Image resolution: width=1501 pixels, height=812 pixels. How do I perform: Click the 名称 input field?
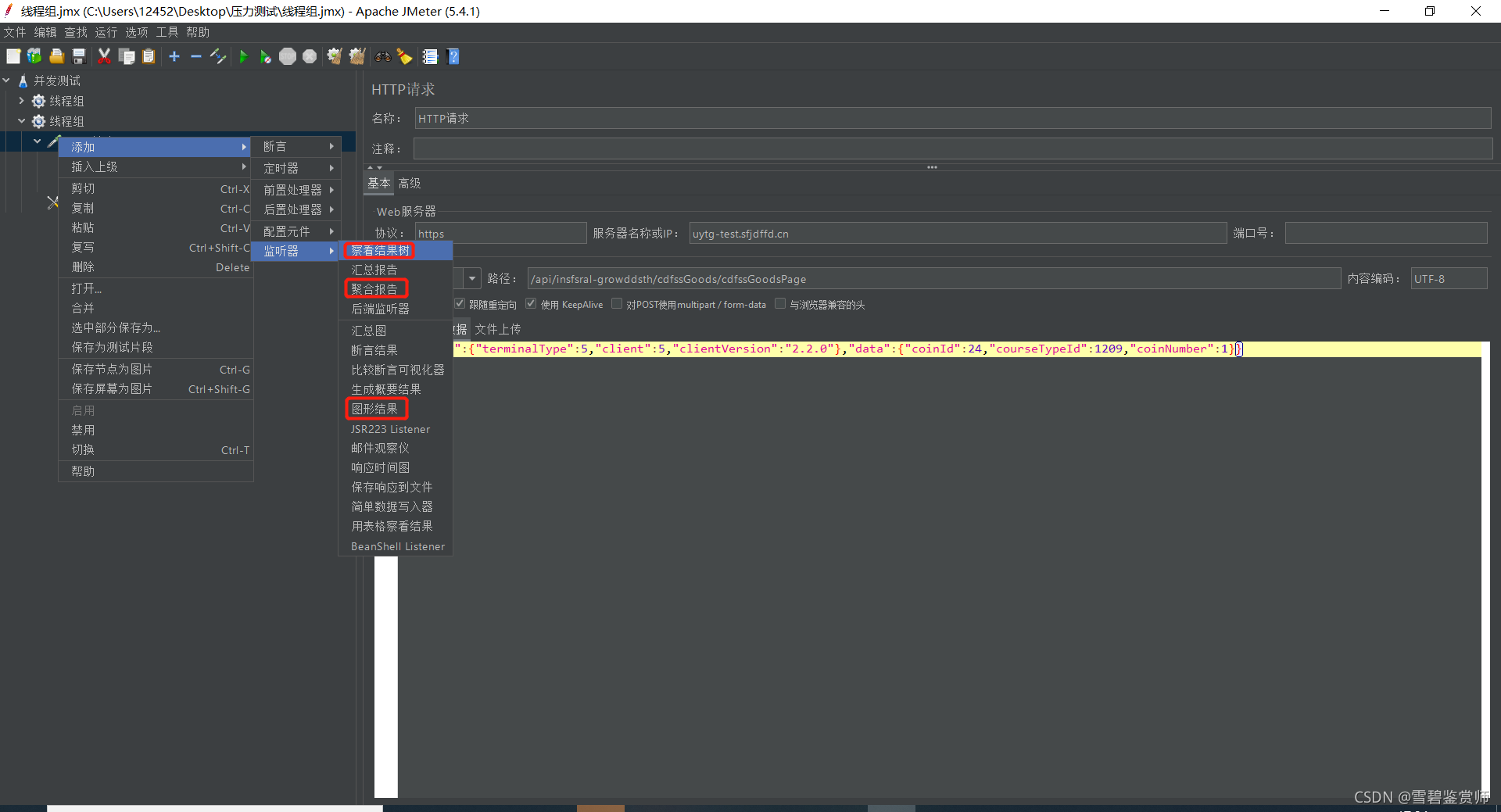point(952,118)
